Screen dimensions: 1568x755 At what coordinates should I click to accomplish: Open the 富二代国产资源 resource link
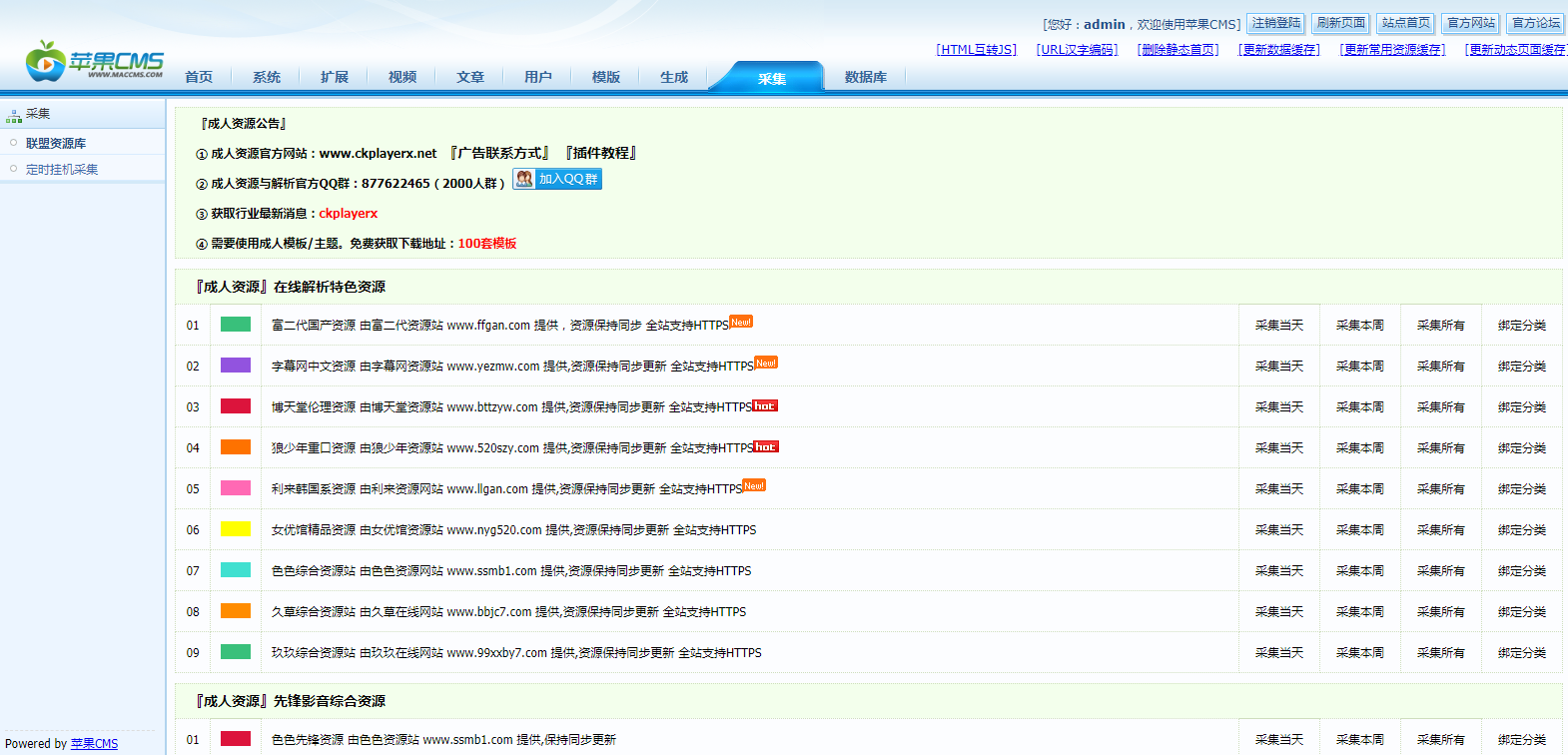coord(500,325)
